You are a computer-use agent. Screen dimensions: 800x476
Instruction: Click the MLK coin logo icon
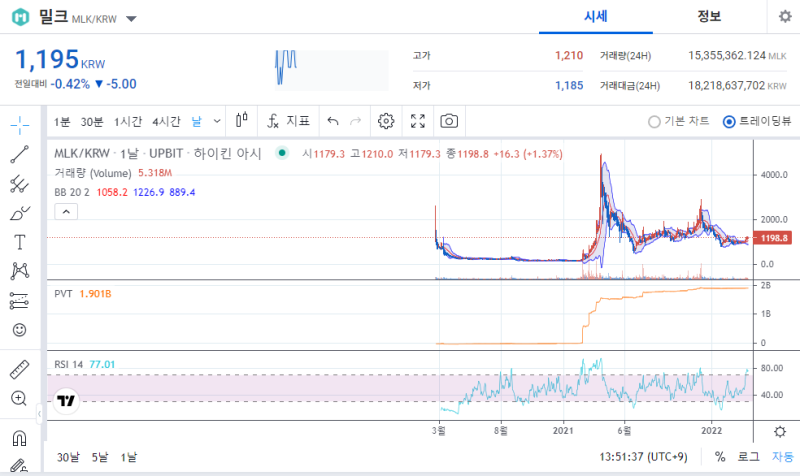coord(20,17)
